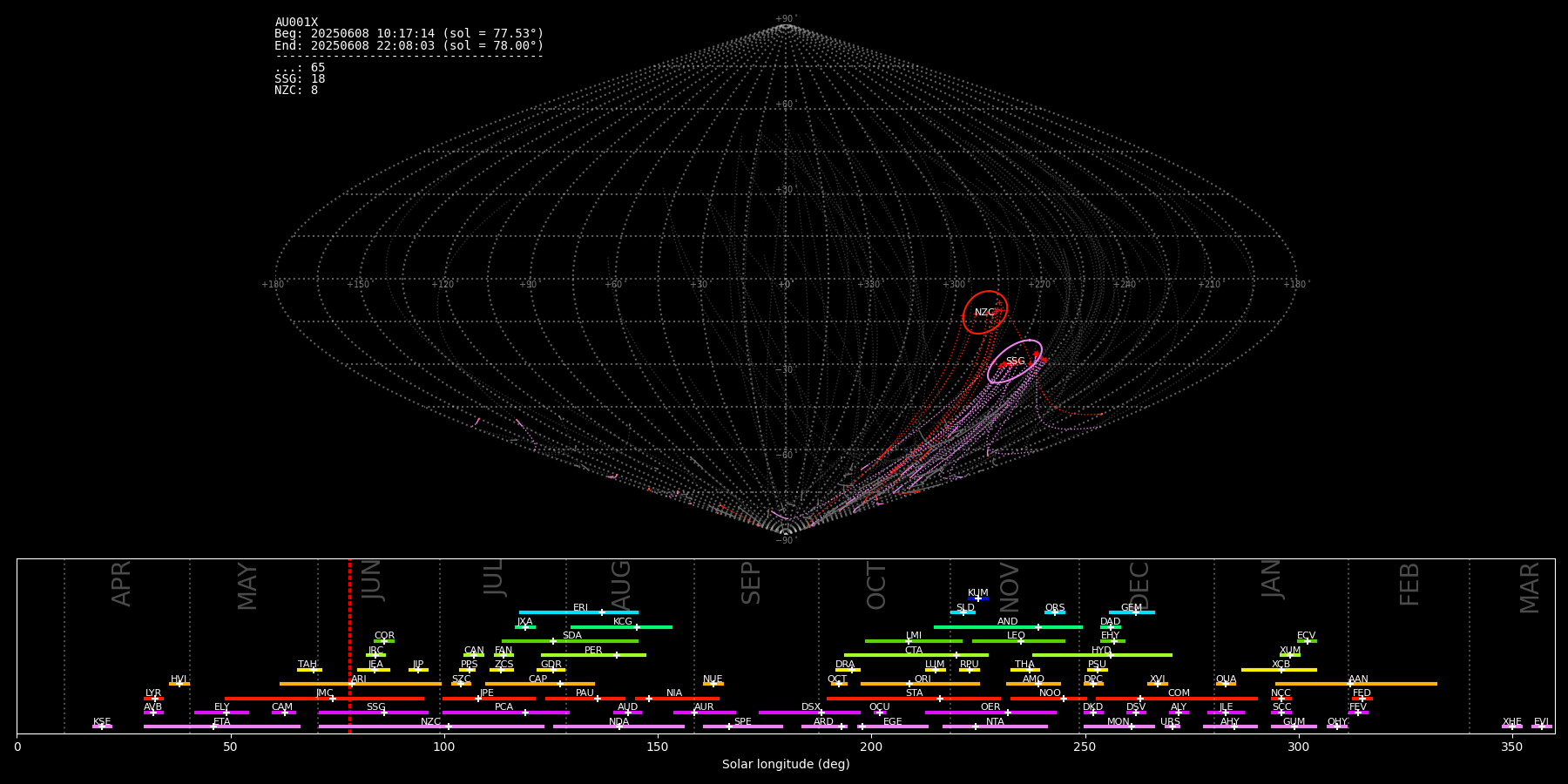Select the MON shower bar
Image resolution: width=1568 pixels, height=784 pixels.
1119,727
